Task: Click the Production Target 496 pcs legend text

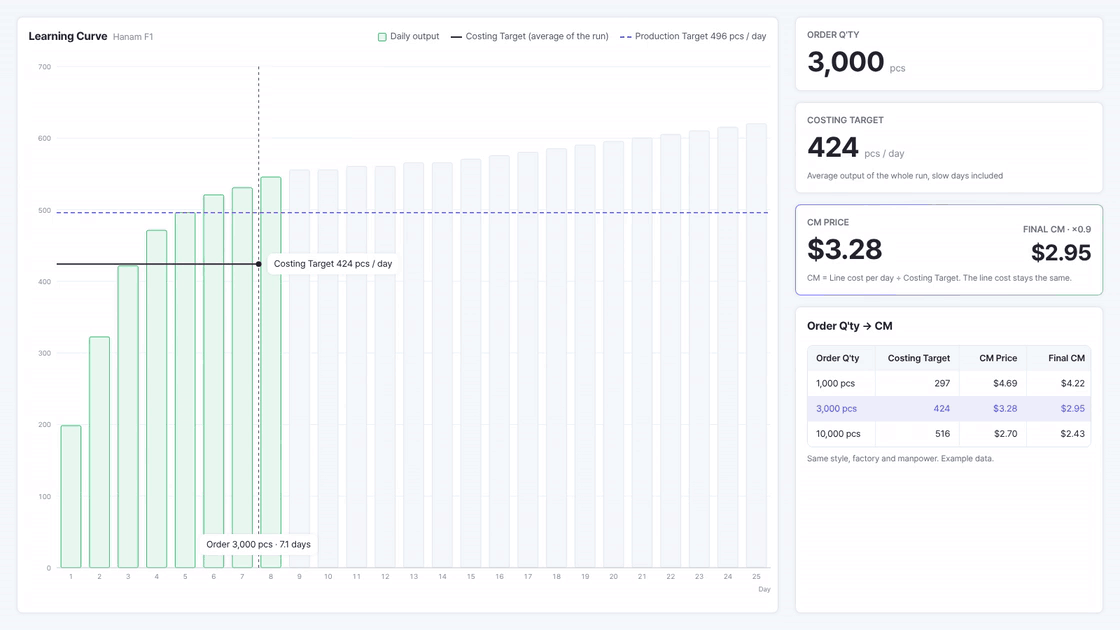Action: click(701, 36)
